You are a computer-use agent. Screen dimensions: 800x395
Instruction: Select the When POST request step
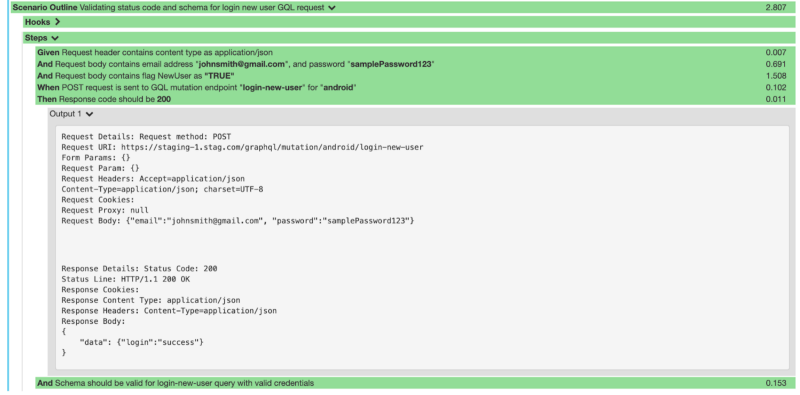tap(415, 87)
